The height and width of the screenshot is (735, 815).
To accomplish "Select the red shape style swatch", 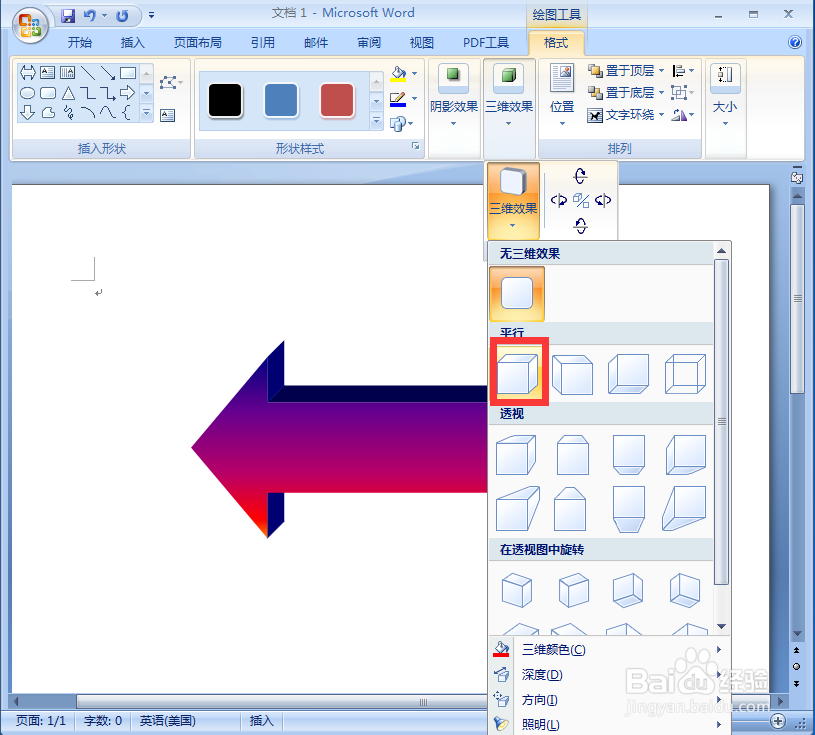I will 337,100.
